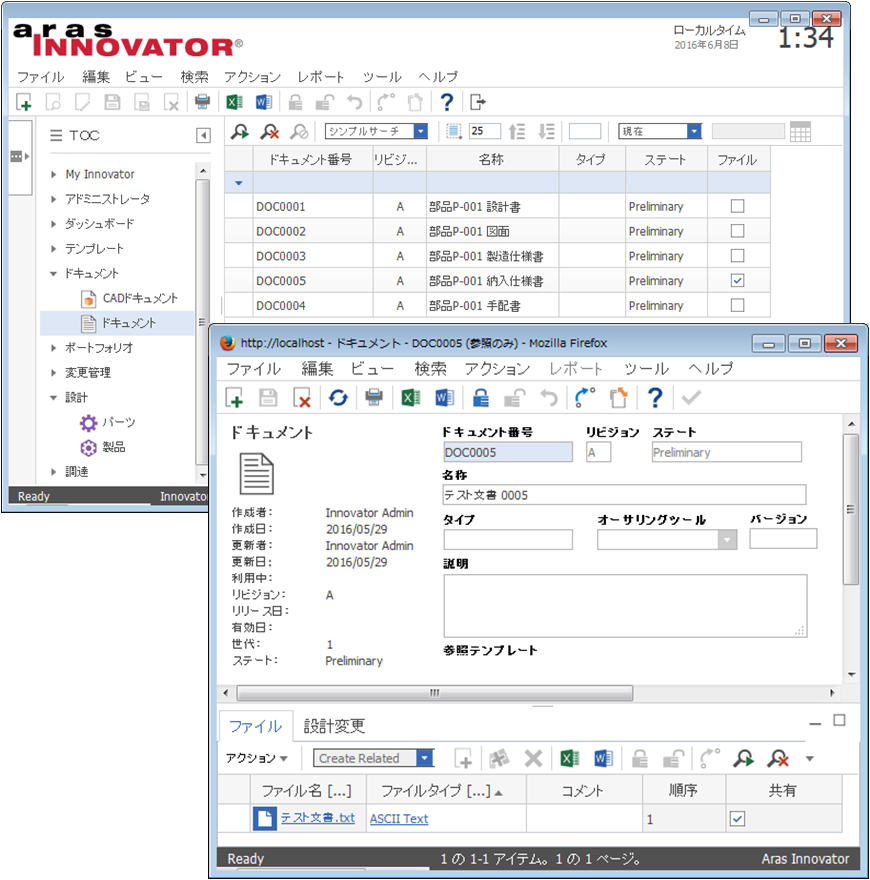Click the horizontal scrollbar in the document form
This screenshot has width=870, height=880.
coord(434,693)
